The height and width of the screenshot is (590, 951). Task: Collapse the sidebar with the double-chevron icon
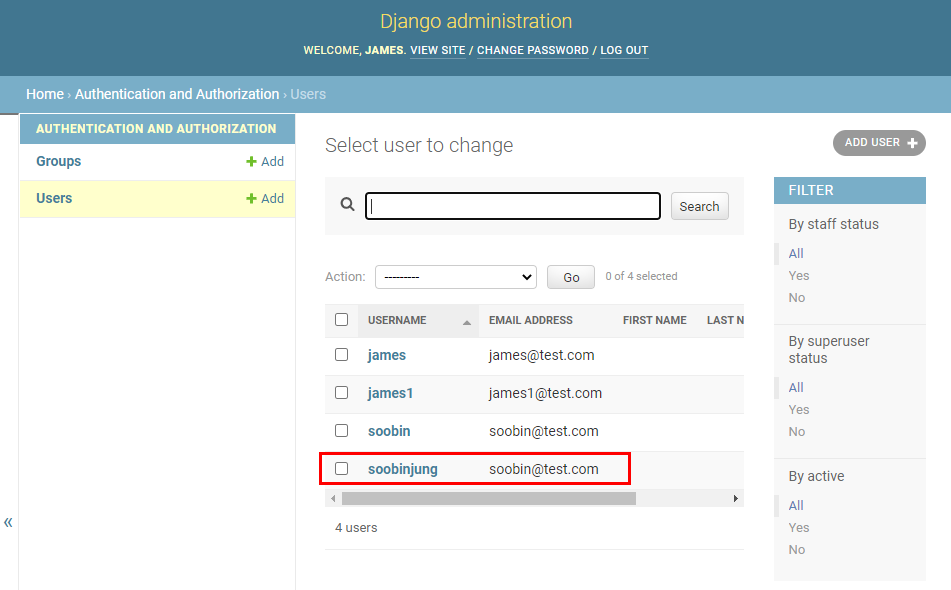[x=8, y=522]
